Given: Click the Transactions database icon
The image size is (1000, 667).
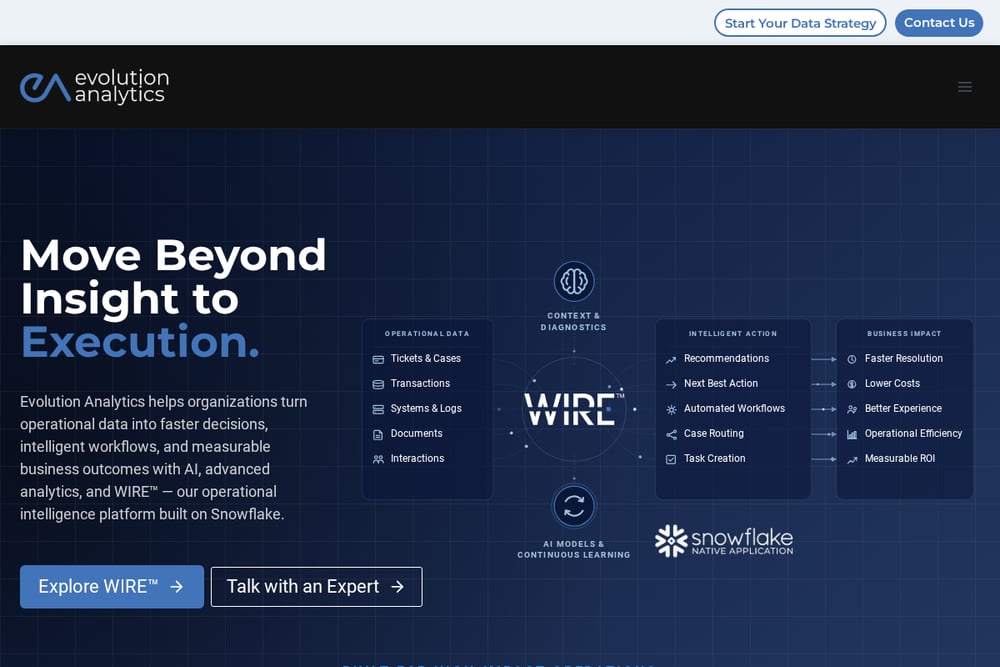Looking at the screenshot, I should click(x=378, y=385).
